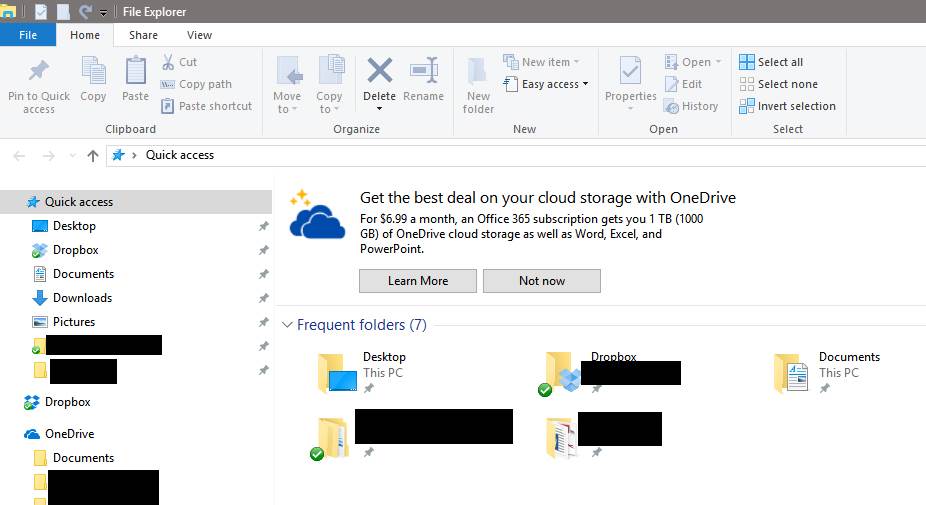
Task: Click the Quick access address bar
Action: coord(500,155)
